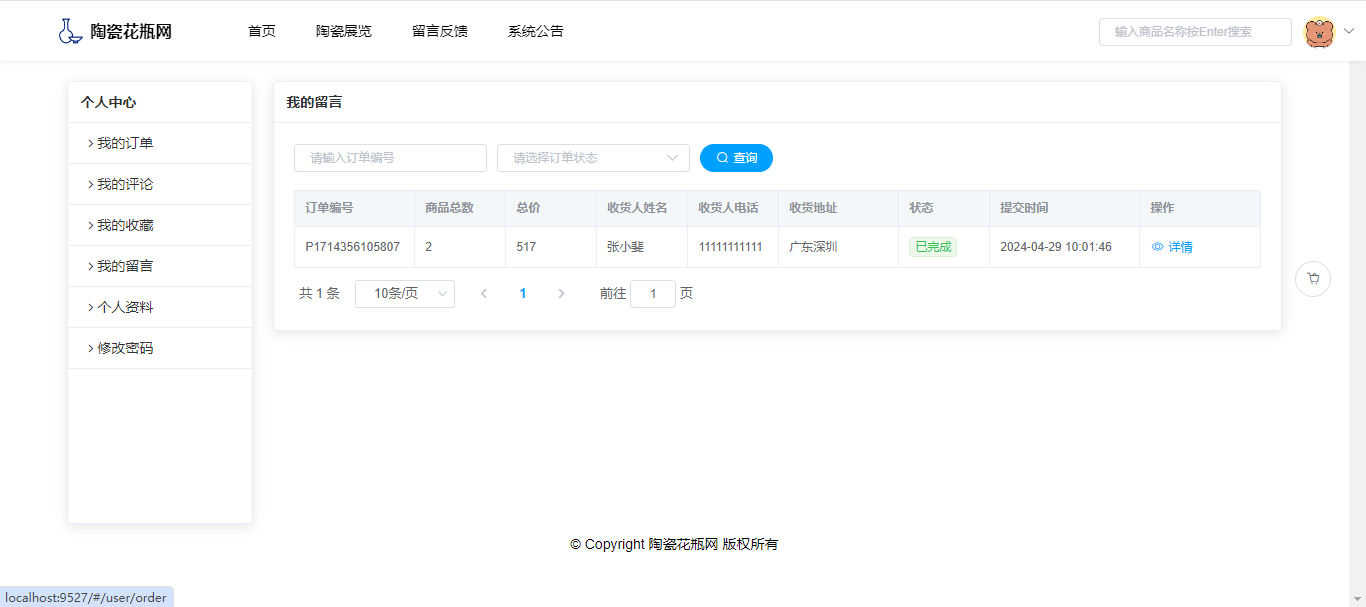Screen dimensions: 1366x607
Task: Open 陶瓷展览 in the top navigation
Action: click(344, 31)
